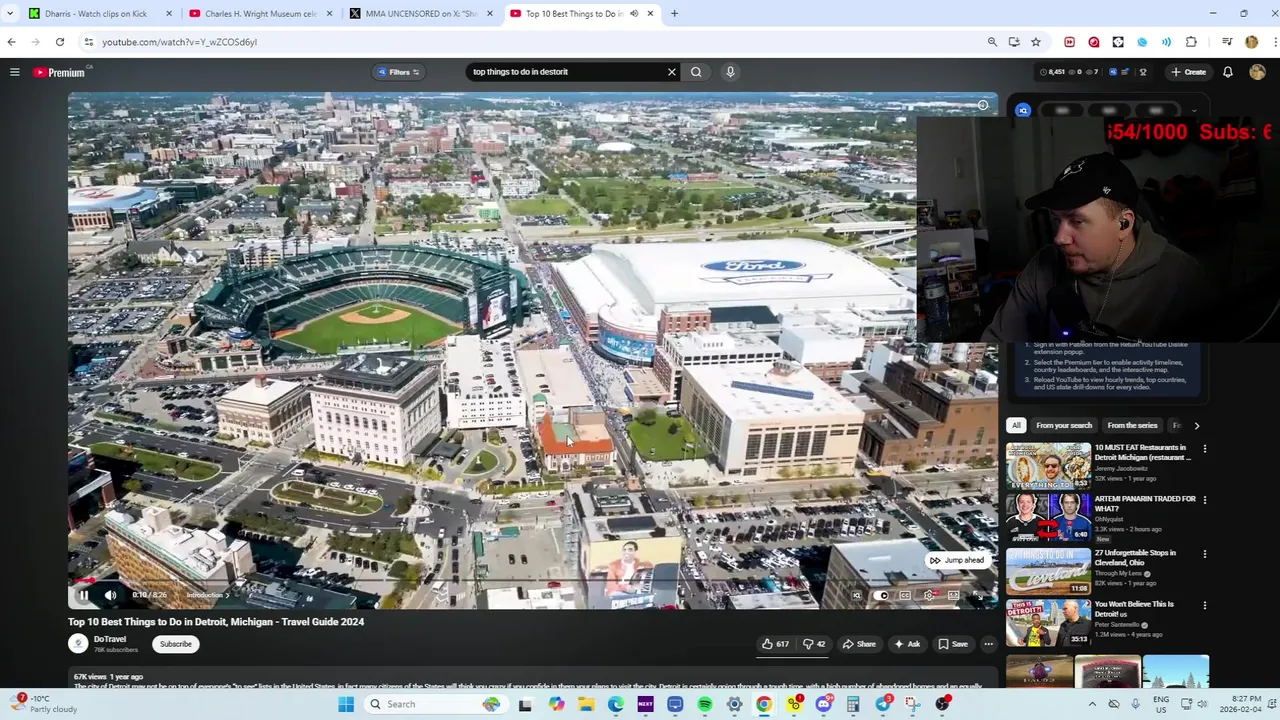Open the DoTravel channel name link
1280x720 pixels.
coord(110,639)
